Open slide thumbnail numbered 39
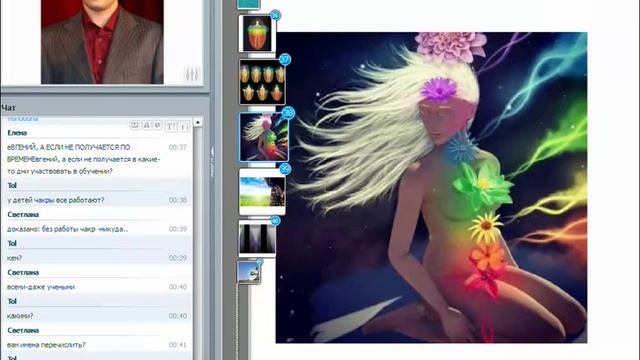 click(262, 191)
